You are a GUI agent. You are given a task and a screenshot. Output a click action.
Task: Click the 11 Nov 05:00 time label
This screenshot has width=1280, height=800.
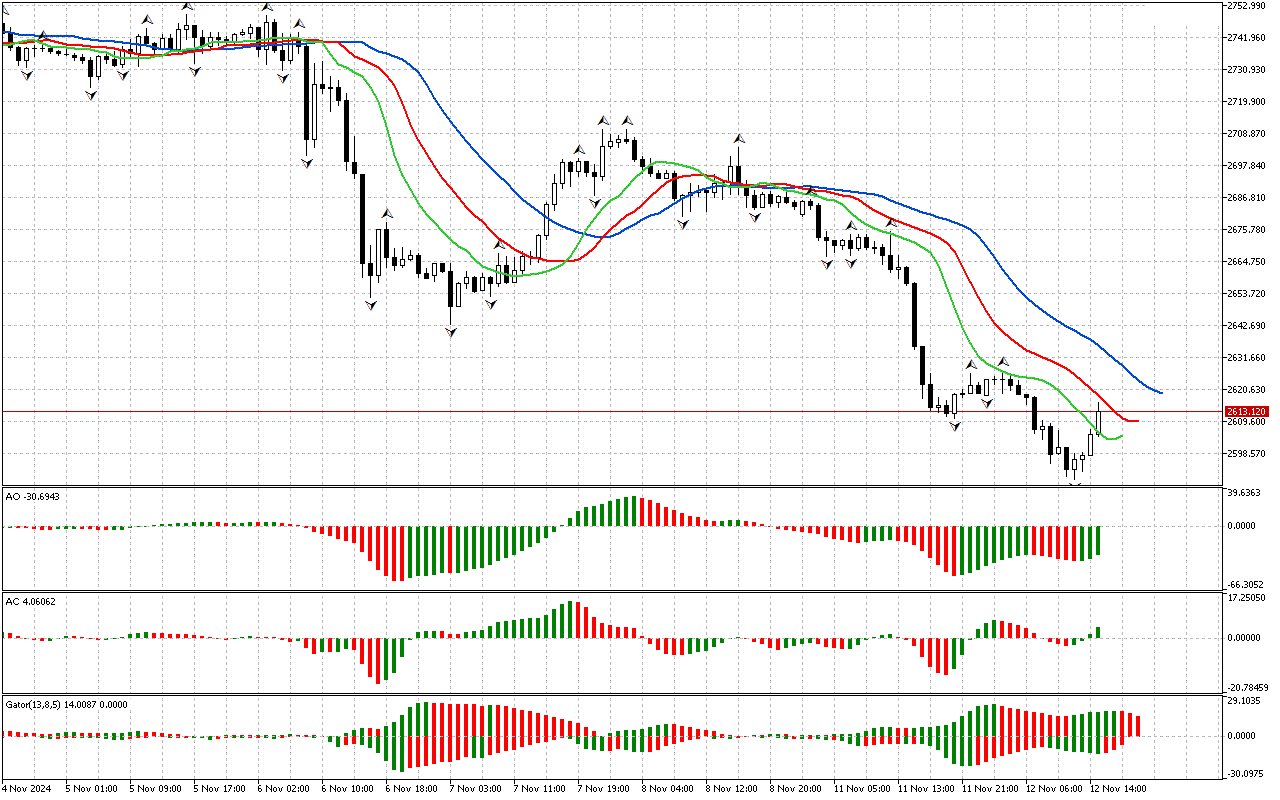coord(861,788)
